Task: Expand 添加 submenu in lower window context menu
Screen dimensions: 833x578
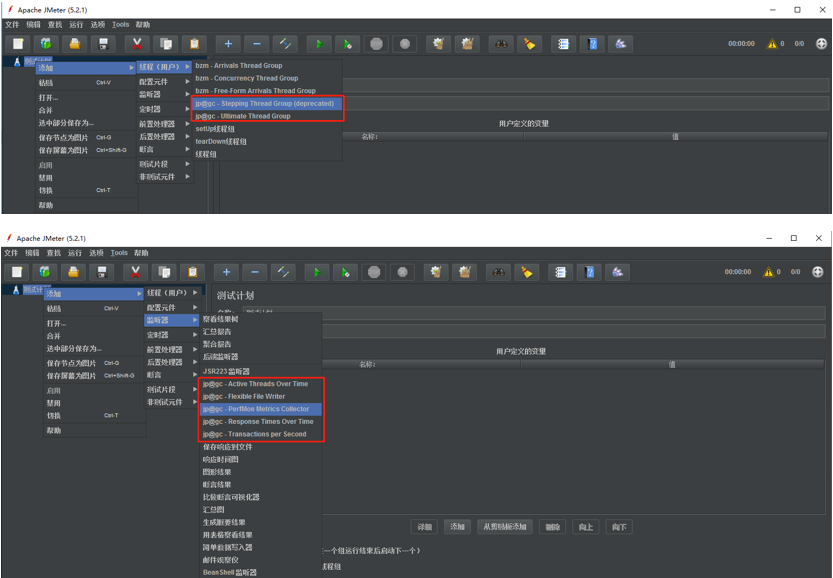Action: (94, 294)
